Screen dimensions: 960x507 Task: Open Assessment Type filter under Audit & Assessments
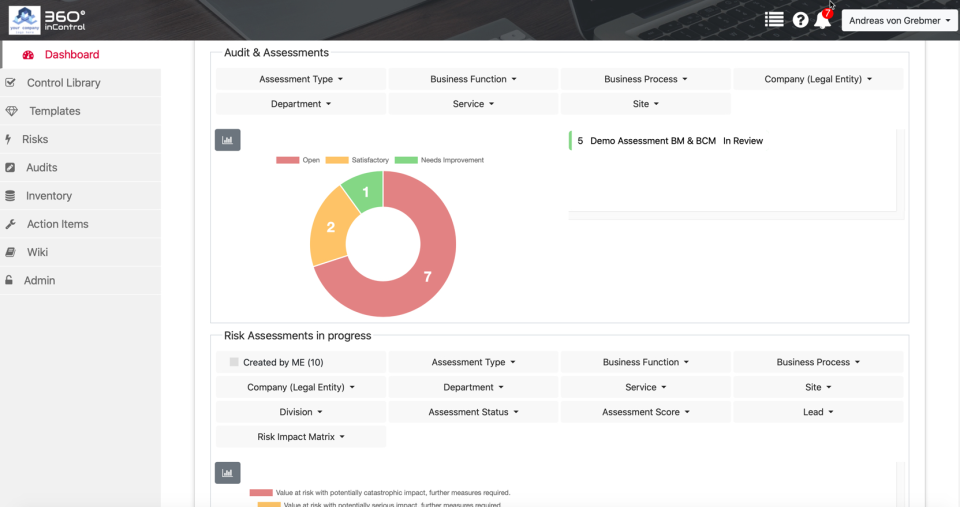coord(301,79)
